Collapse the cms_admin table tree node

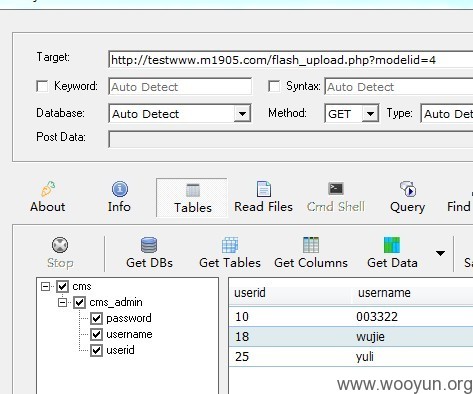(x=62, y=302)
